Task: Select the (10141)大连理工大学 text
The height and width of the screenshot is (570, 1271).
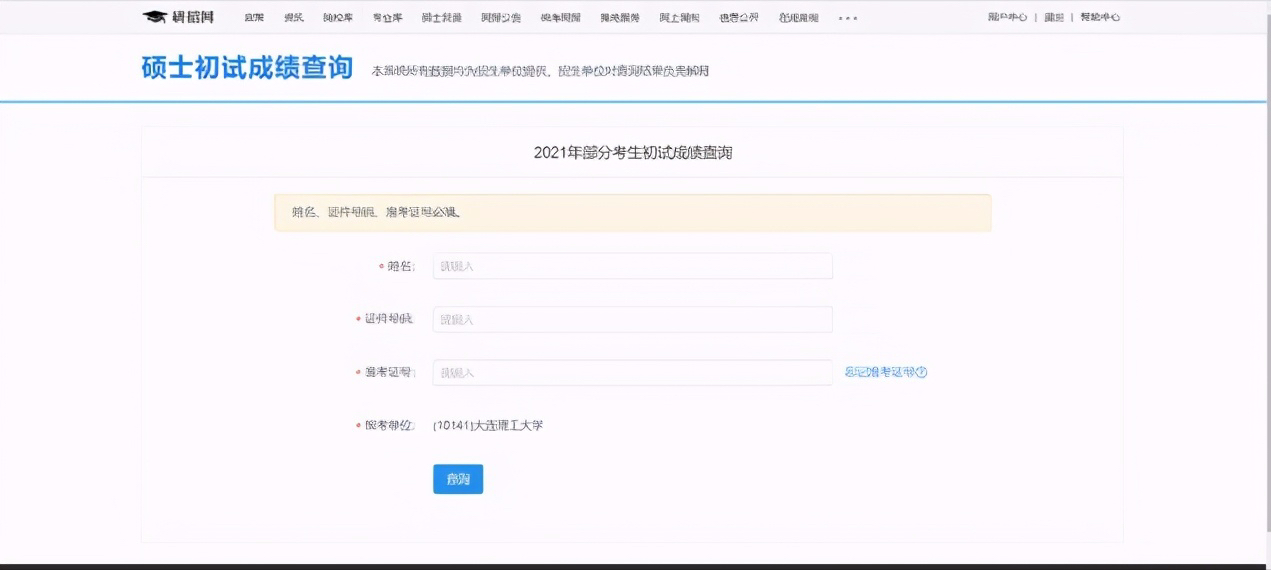Action: pos(488,426)
